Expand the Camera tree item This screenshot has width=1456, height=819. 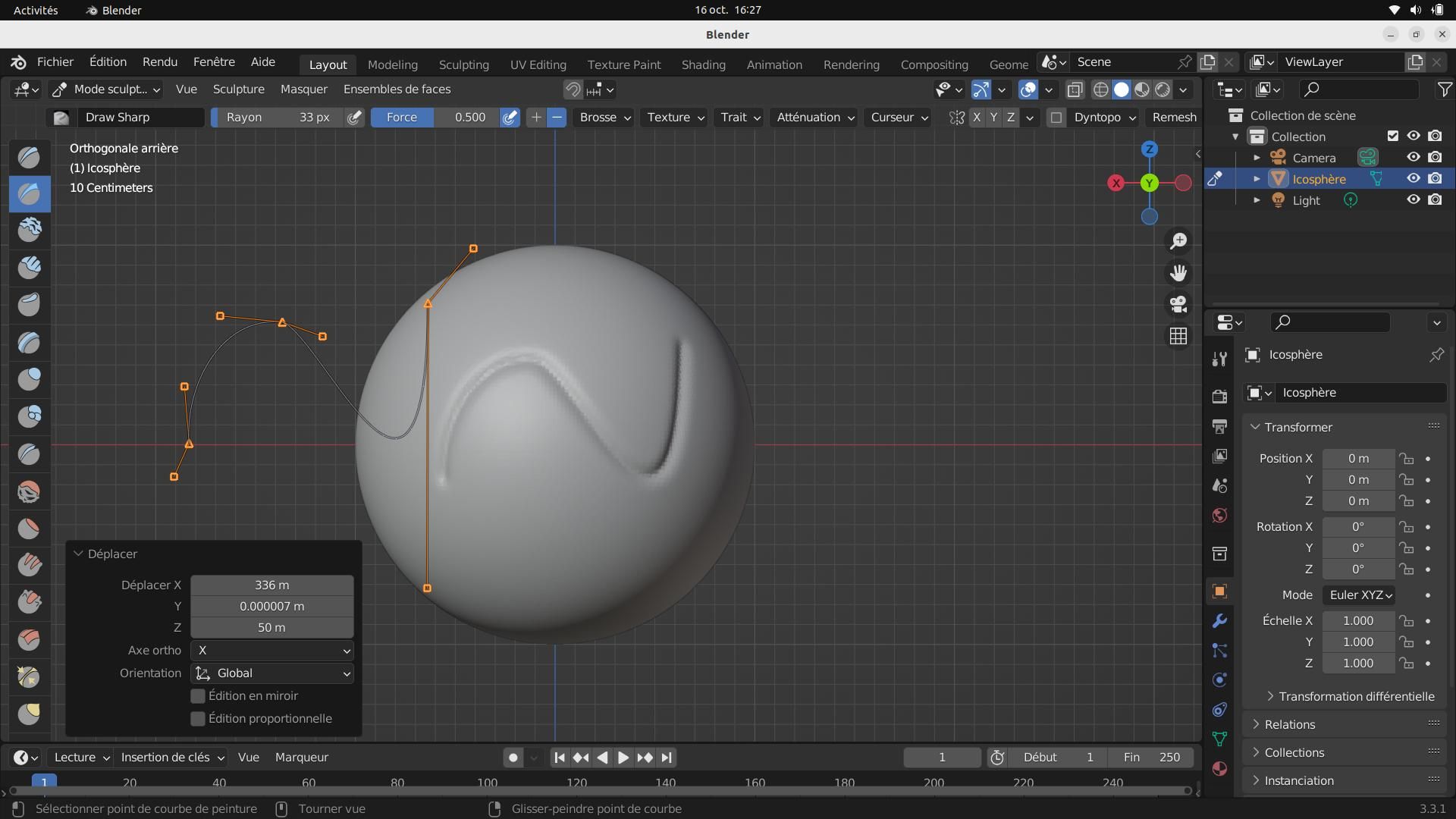pyautogui.click(x=1257, y=158)
